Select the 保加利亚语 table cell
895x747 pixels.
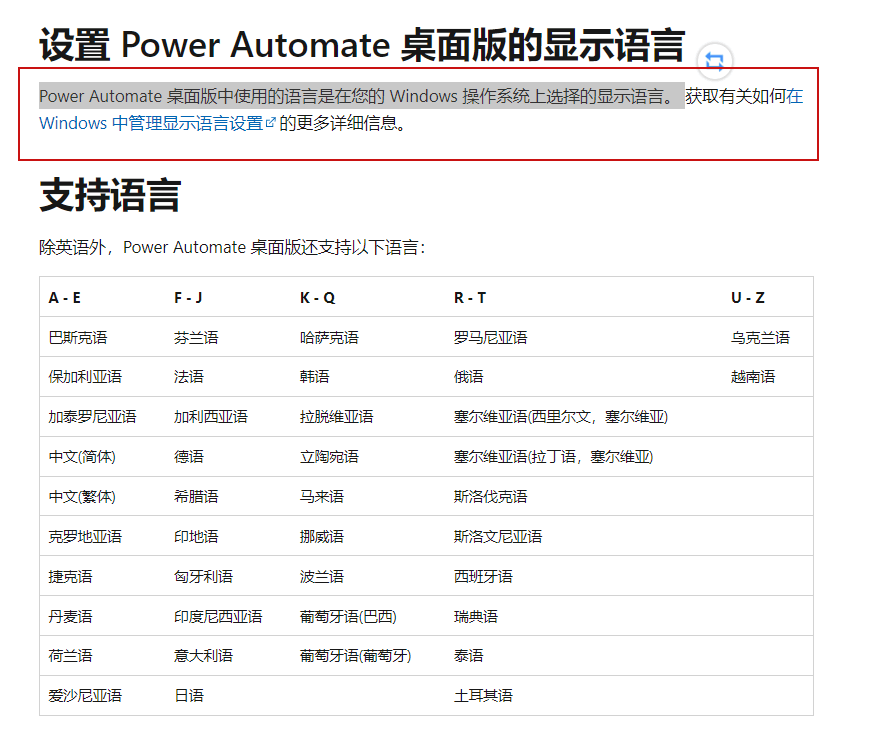tap(85, 377)
